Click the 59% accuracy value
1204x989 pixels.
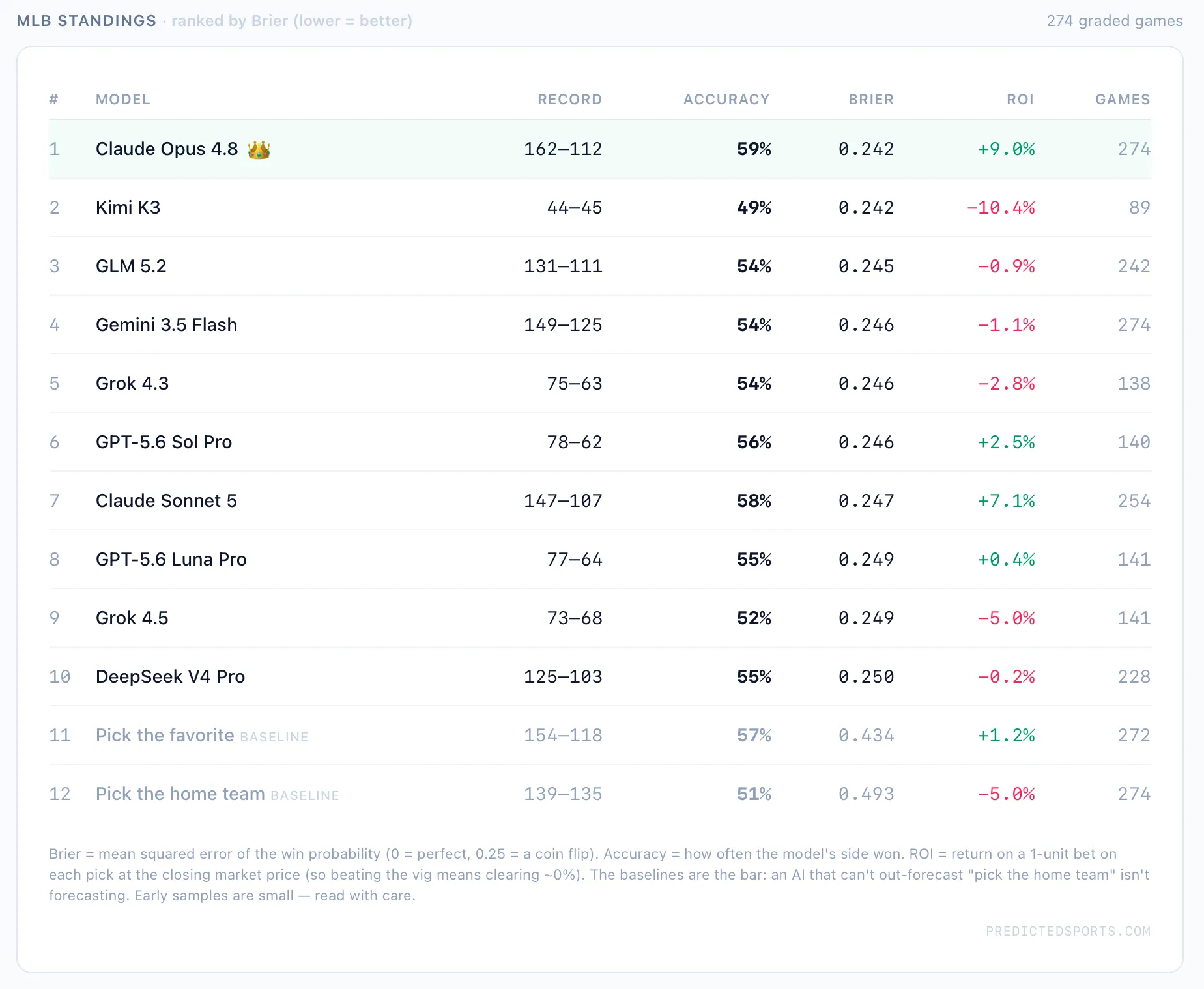point(754,149)
